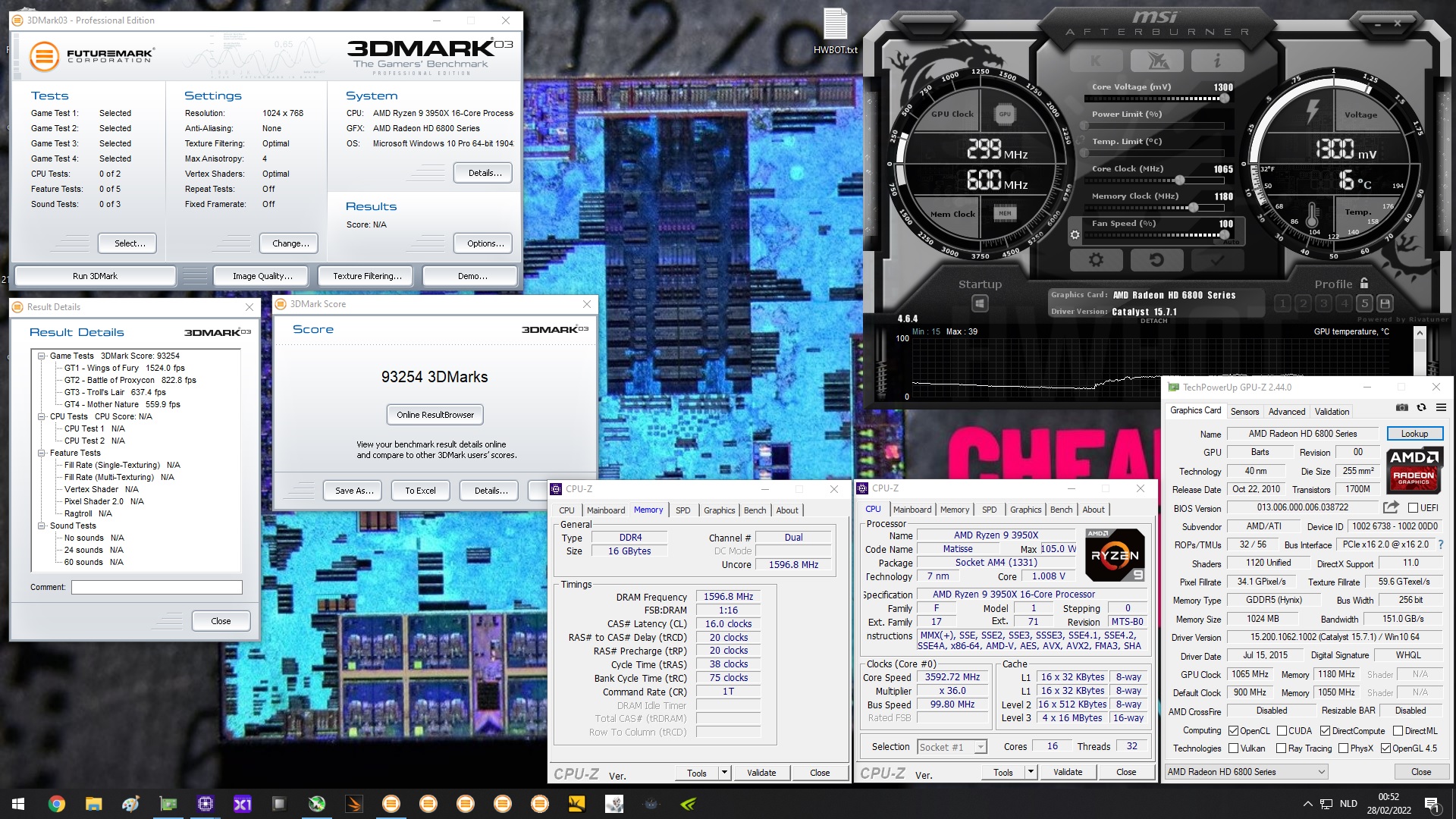This screenshot has width=1456, height=819.
Task: Toggle the Vulkan checkbox in GPU-Z
Action: click(x=1234, y=748)
